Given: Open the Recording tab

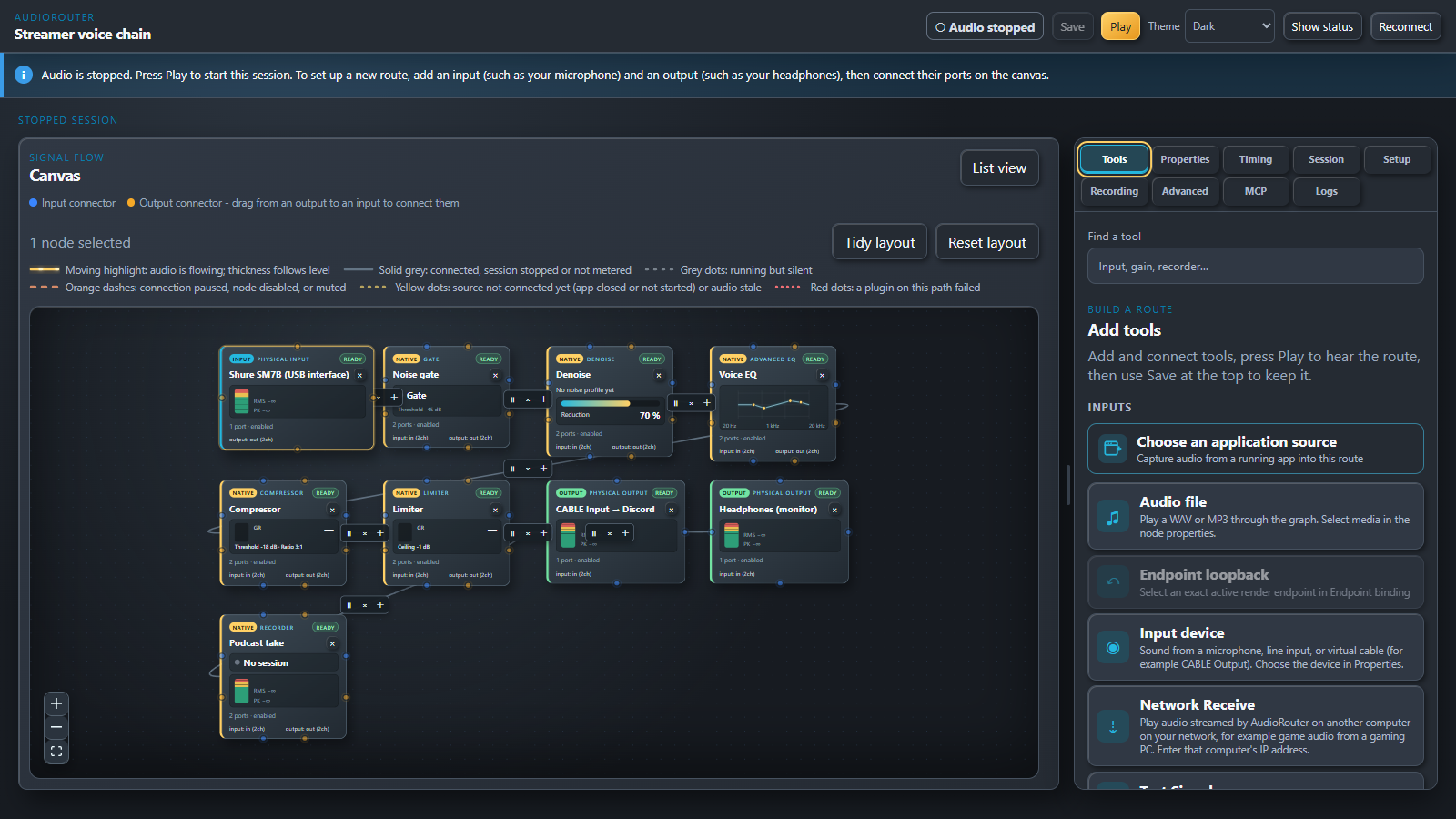Looking at the screenshot, I should [x=1114, y=191].
